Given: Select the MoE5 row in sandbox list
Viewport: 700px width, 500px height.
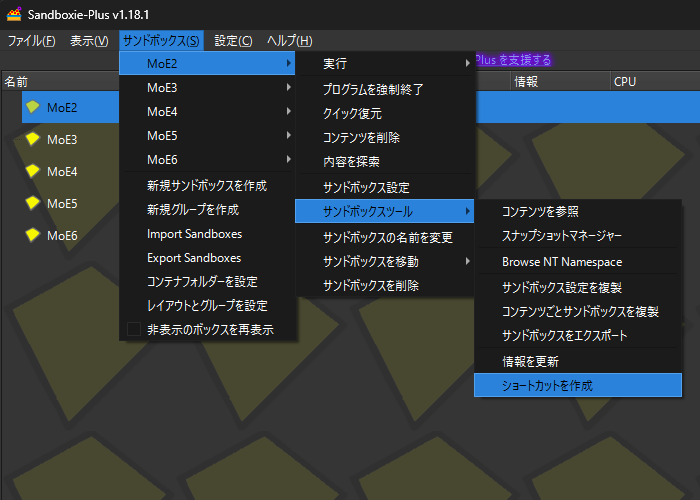Looking at the screenshot, I should click(x=62, y=203).
